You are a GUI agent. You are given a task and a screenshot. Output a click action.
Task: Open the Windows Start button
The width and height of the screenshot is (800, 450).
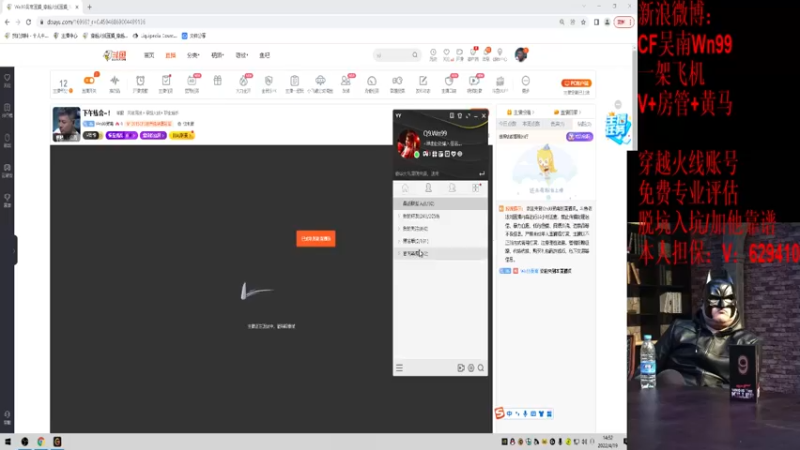(8, 441)
